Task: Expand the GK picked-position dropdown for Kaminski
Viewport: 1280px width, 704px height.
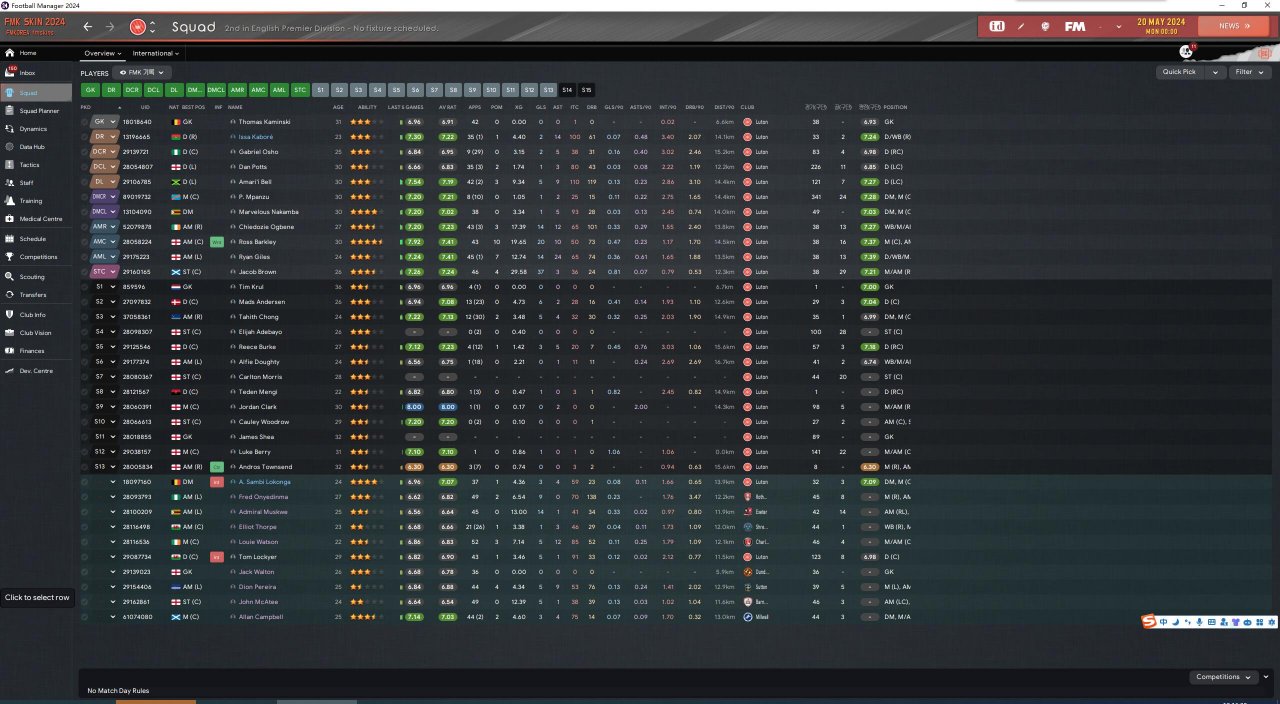Action: pyautogui.click(x=104, y=122)
